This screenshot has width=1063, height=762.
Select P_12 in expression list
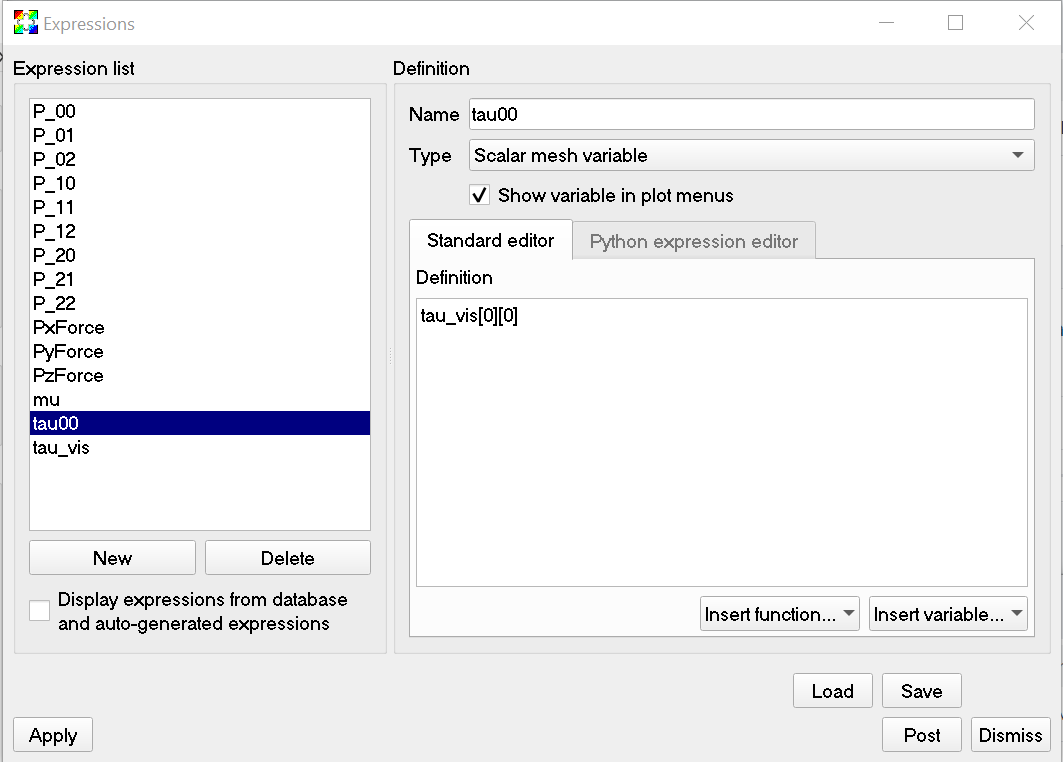click(200, 231)
